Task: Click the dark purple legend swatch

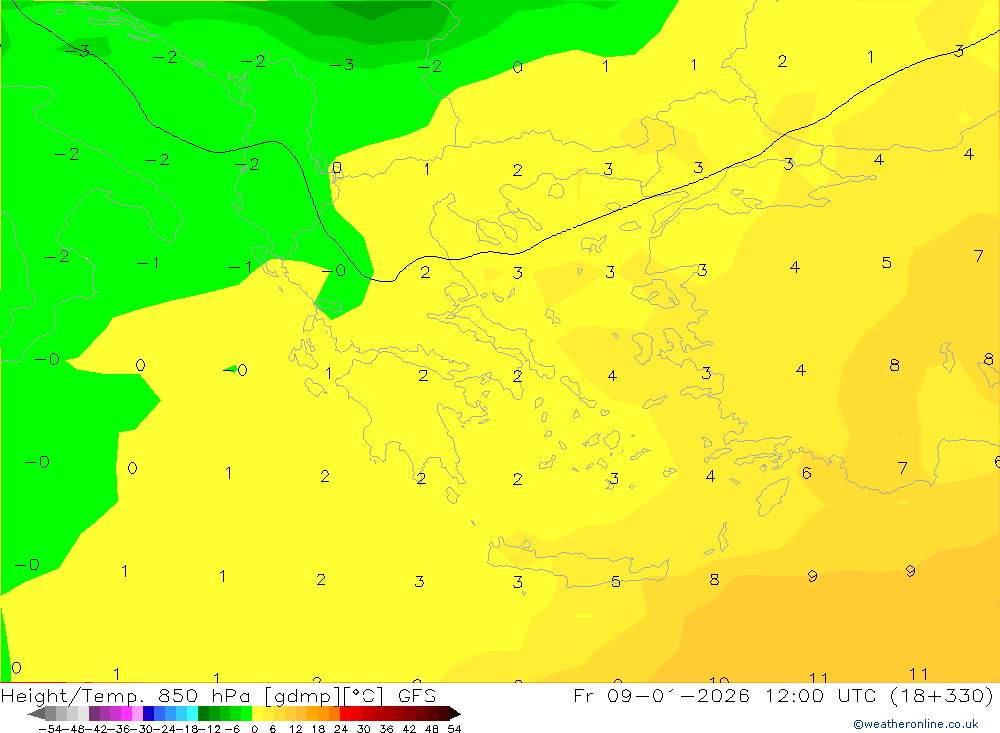Action: 94,714
